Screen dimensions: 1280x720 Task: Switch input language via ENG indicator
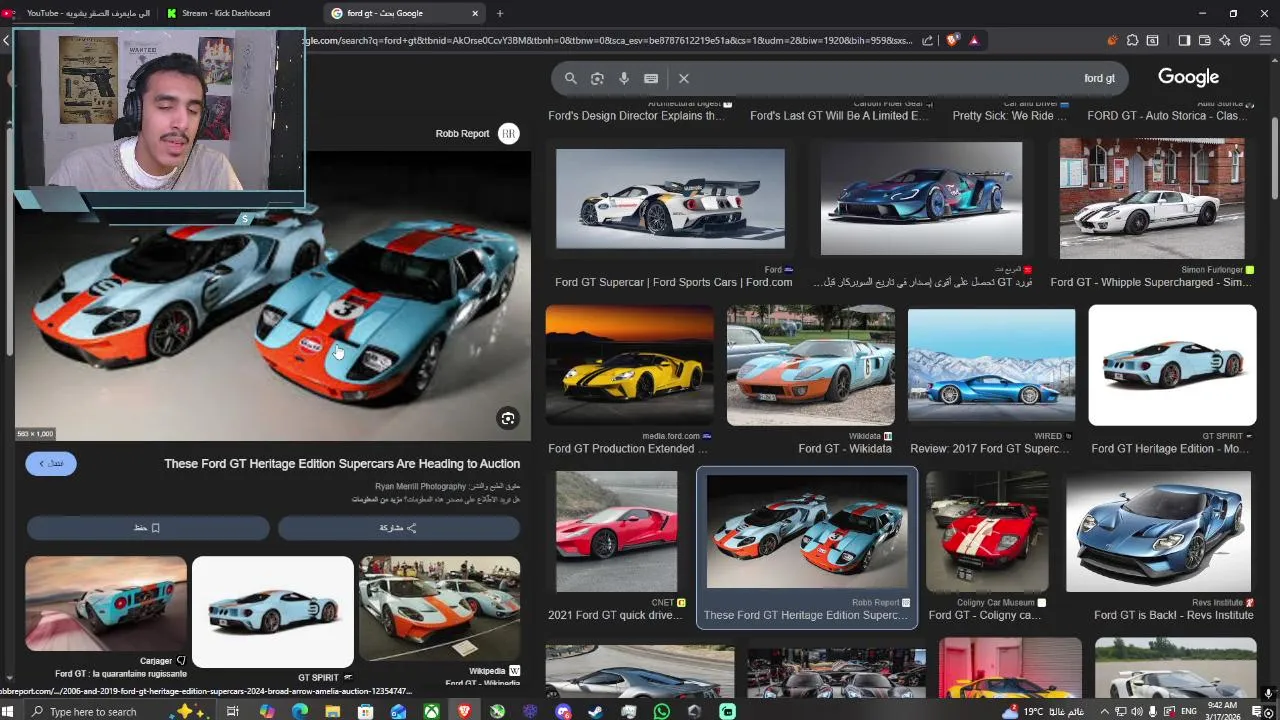1191,712
